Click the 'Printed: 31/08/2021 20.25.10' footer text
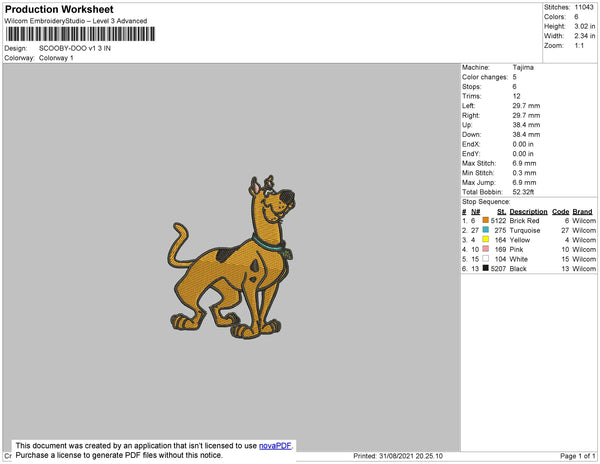This screenshot has height=464, width=600. (x=398, y=456)
